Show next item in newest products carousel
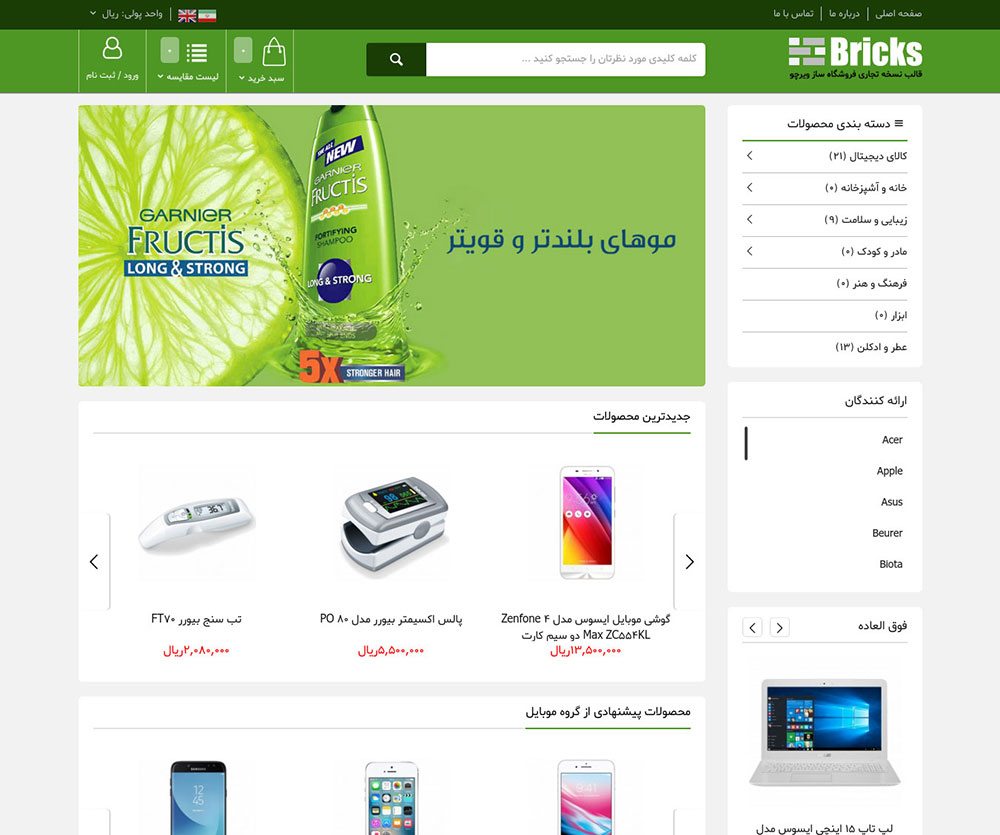Image resolution: width=1000 pixels, height=835 pixels. 689,562
